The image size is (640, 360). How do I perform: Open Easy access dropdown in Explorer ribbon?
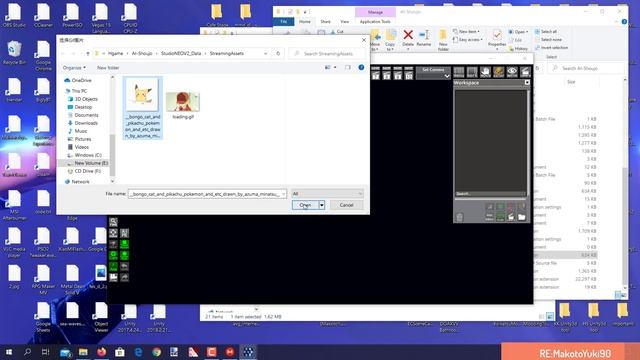(x=468, y=40)
